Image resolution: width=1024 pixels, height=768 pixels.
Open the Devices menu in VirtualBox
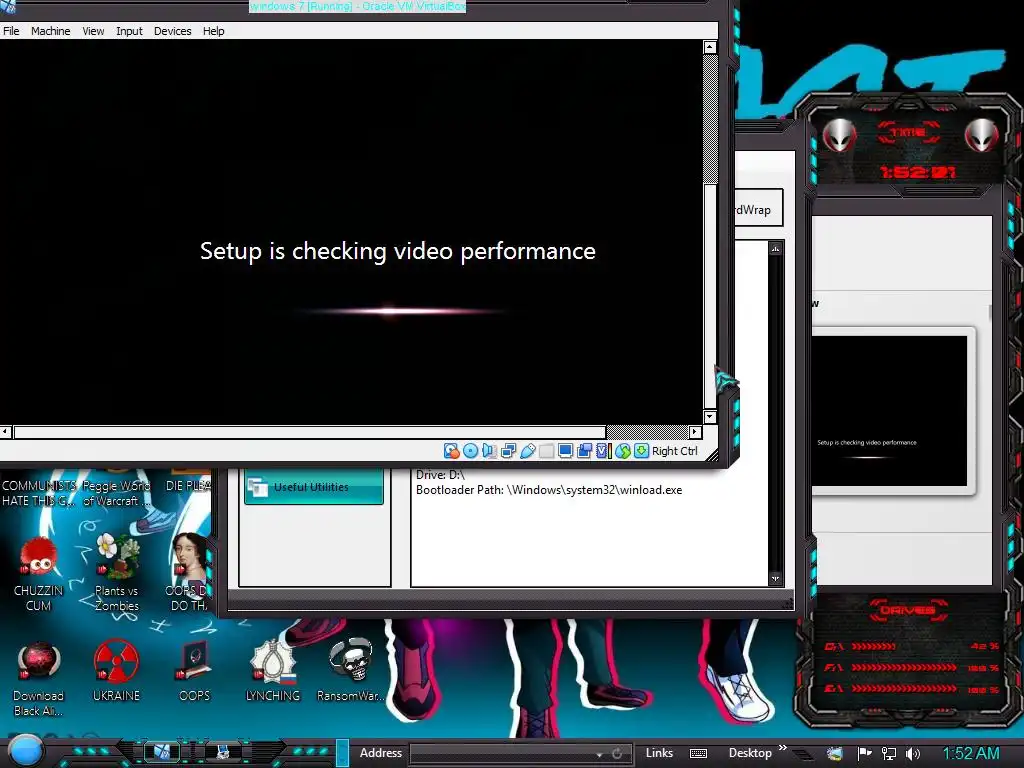coord(172,31)
